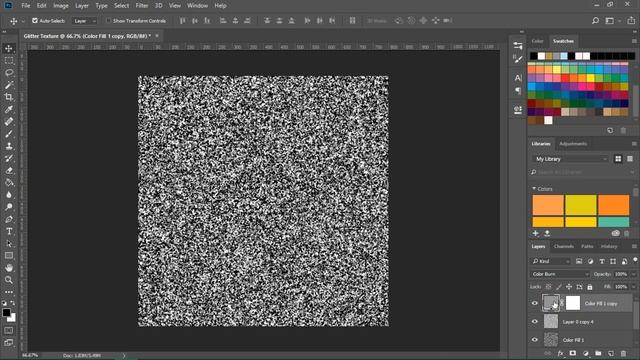Switch to the Channels tab
Image resolution: width=640 pixels, height=360 pixels.
coord(564,247)
